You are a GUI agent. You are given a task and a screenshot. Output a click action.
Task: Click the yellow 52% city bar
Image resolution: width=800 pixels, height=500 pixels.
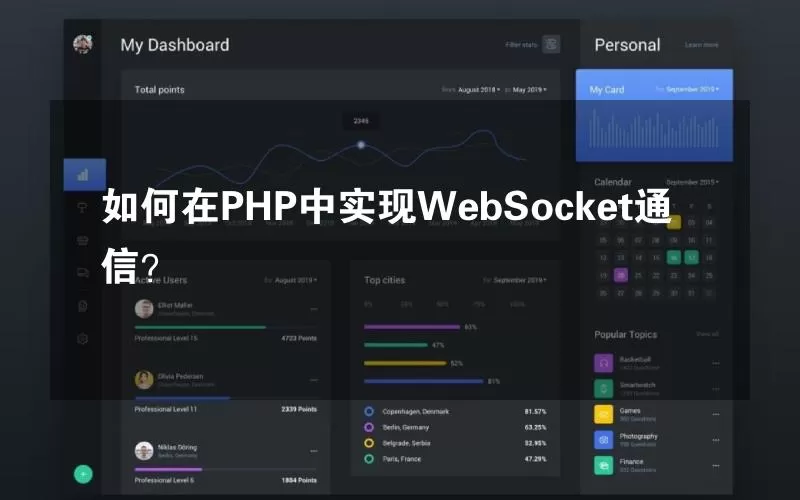(405, 363)
